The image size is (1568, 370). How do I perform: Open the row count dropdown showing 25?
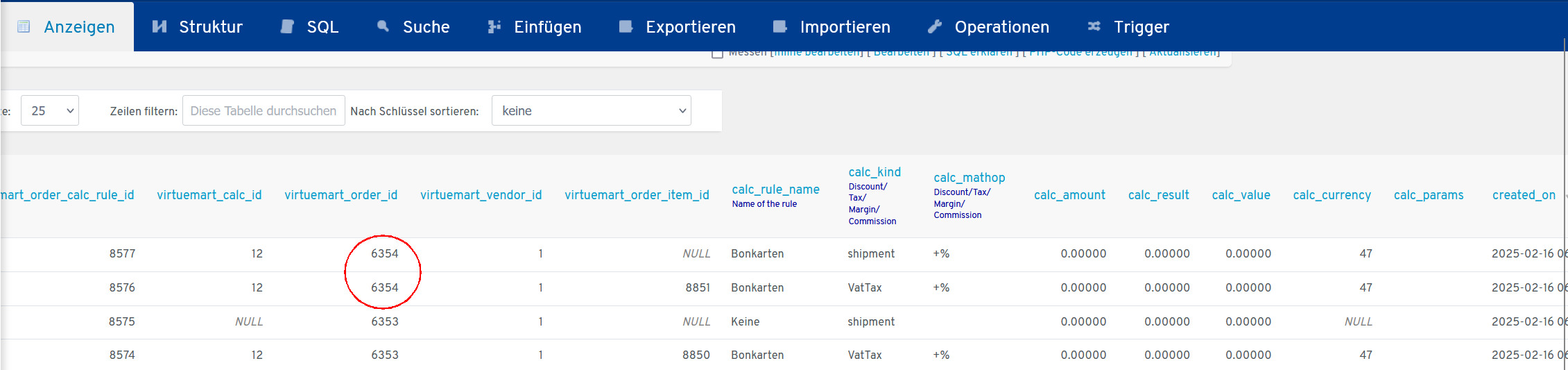coord(50,110)
